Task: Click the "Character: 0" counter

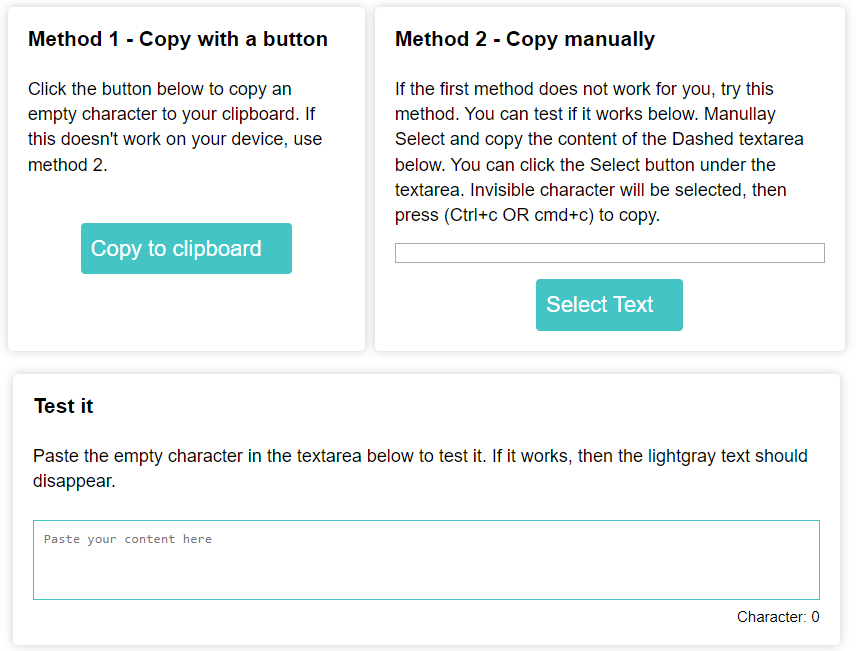Action: (778, 617)
